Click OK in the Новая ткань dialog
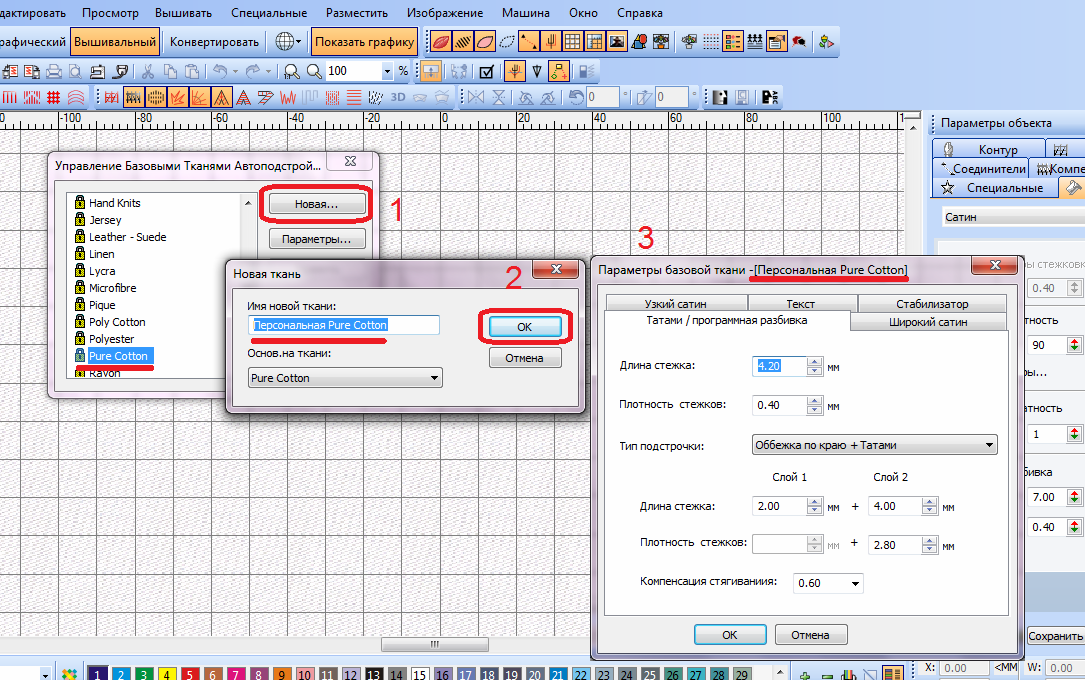This screenshot has height=680, width=1085. coord(525,326)
